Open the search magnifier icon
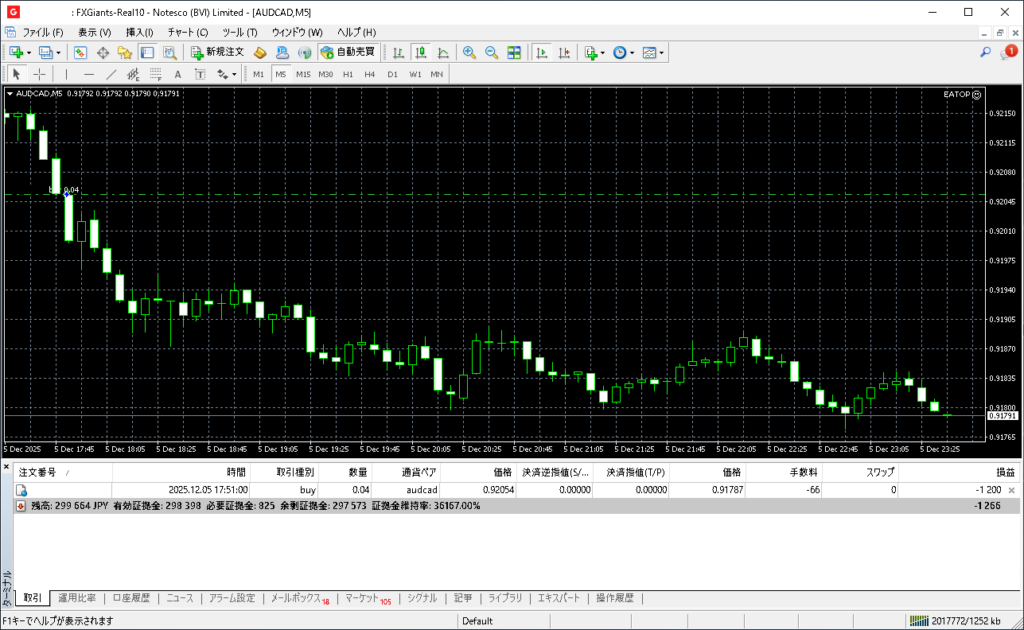 (985, 52)
